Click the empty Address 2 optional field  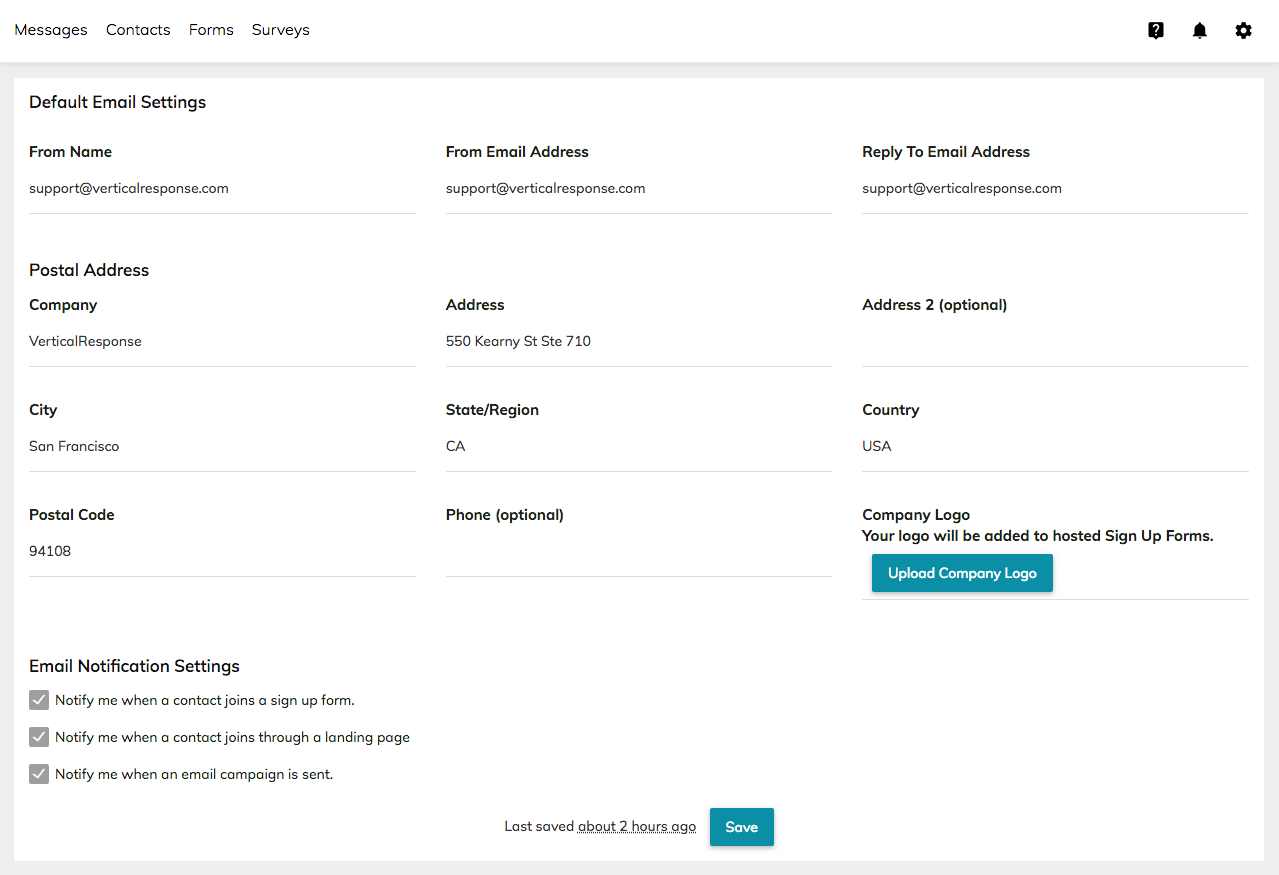(1055, 341)
